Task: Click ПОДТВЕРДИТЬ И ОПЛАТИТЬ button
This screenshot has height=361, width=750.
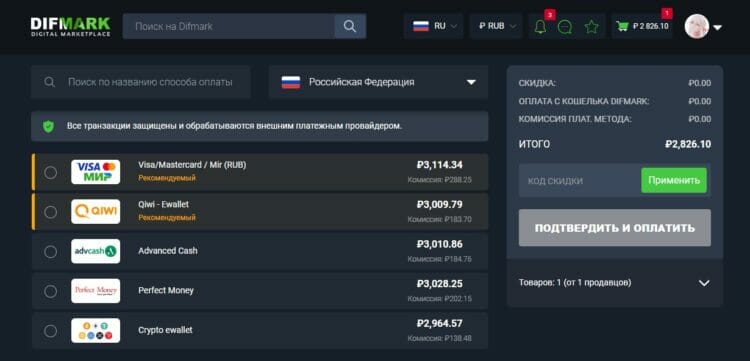Action: (x=615, y=228)
